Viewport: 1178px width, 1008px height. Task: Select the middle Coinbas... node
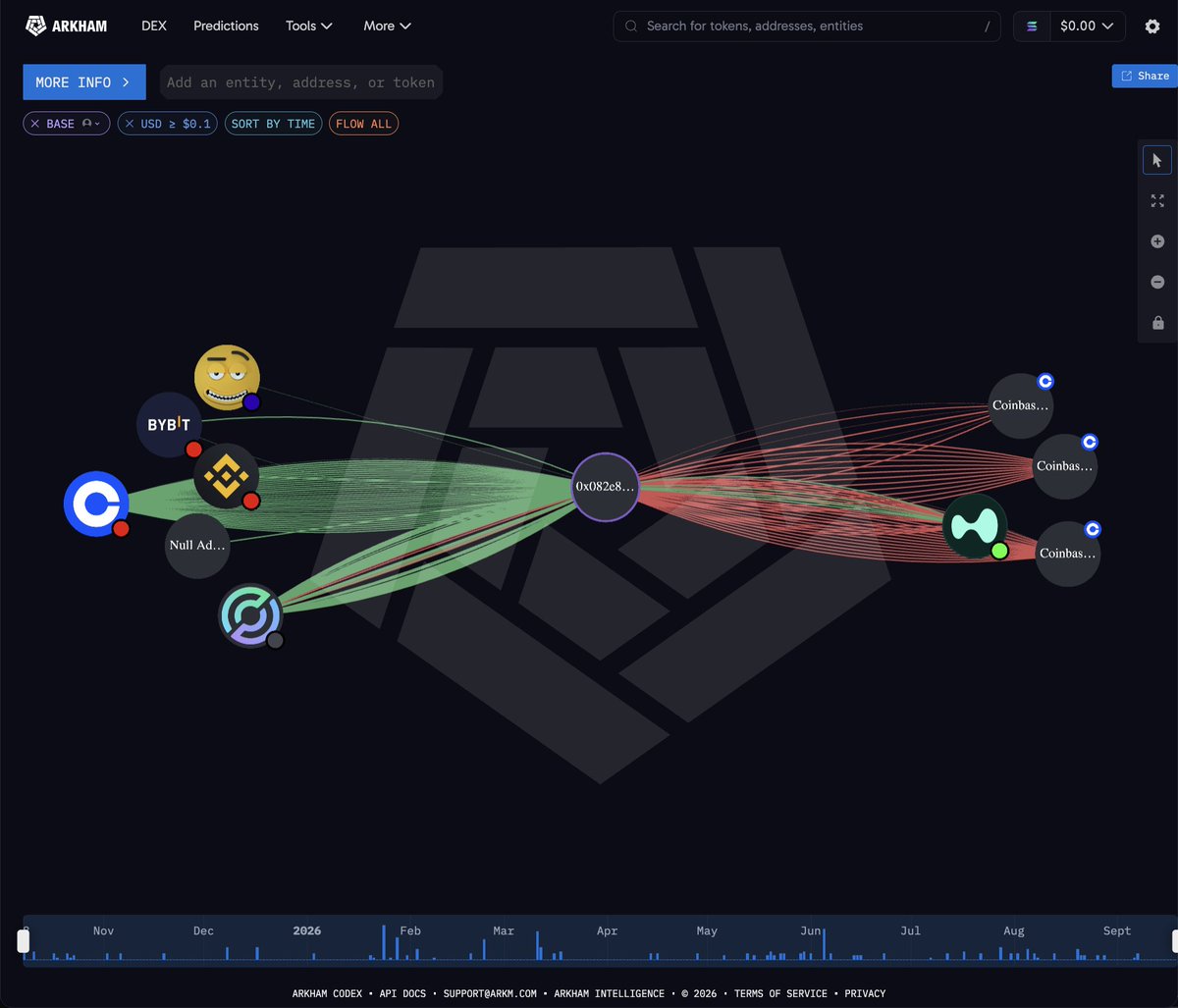click(1065, 467)
